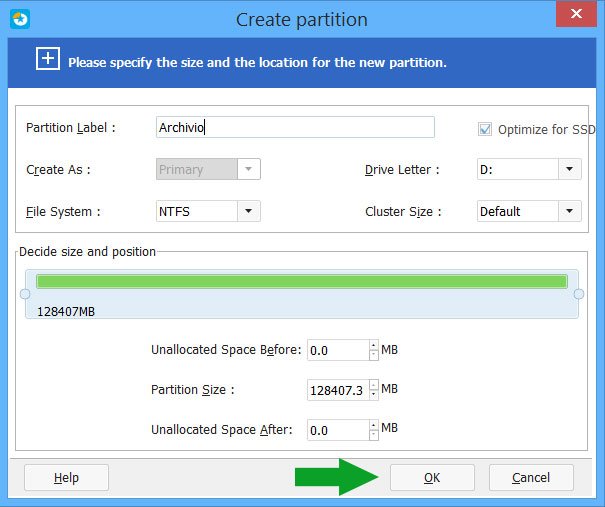Click the Partition Label text field

(295, 127)
